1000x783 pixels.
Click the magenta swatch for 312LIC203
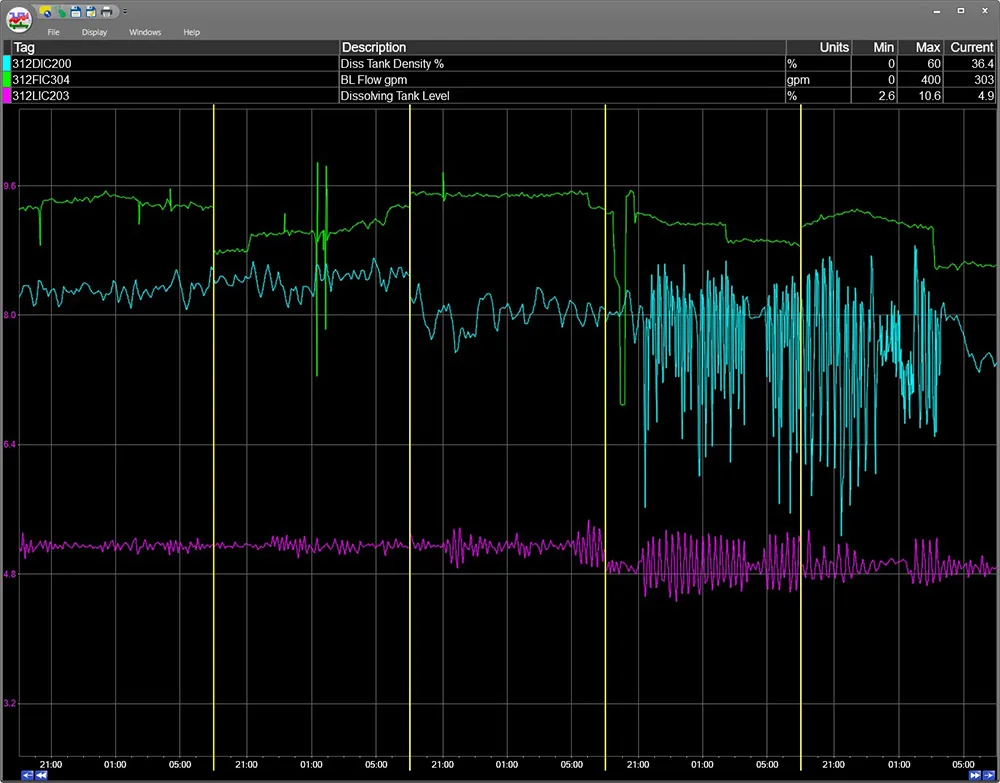(7, 95)
